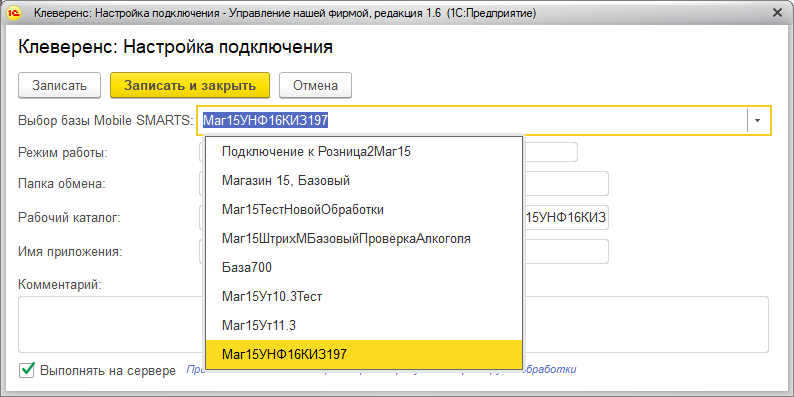
Task: Expand the Mobile SMARTS base dropdown arrow
Action: [x=758, y=121]
